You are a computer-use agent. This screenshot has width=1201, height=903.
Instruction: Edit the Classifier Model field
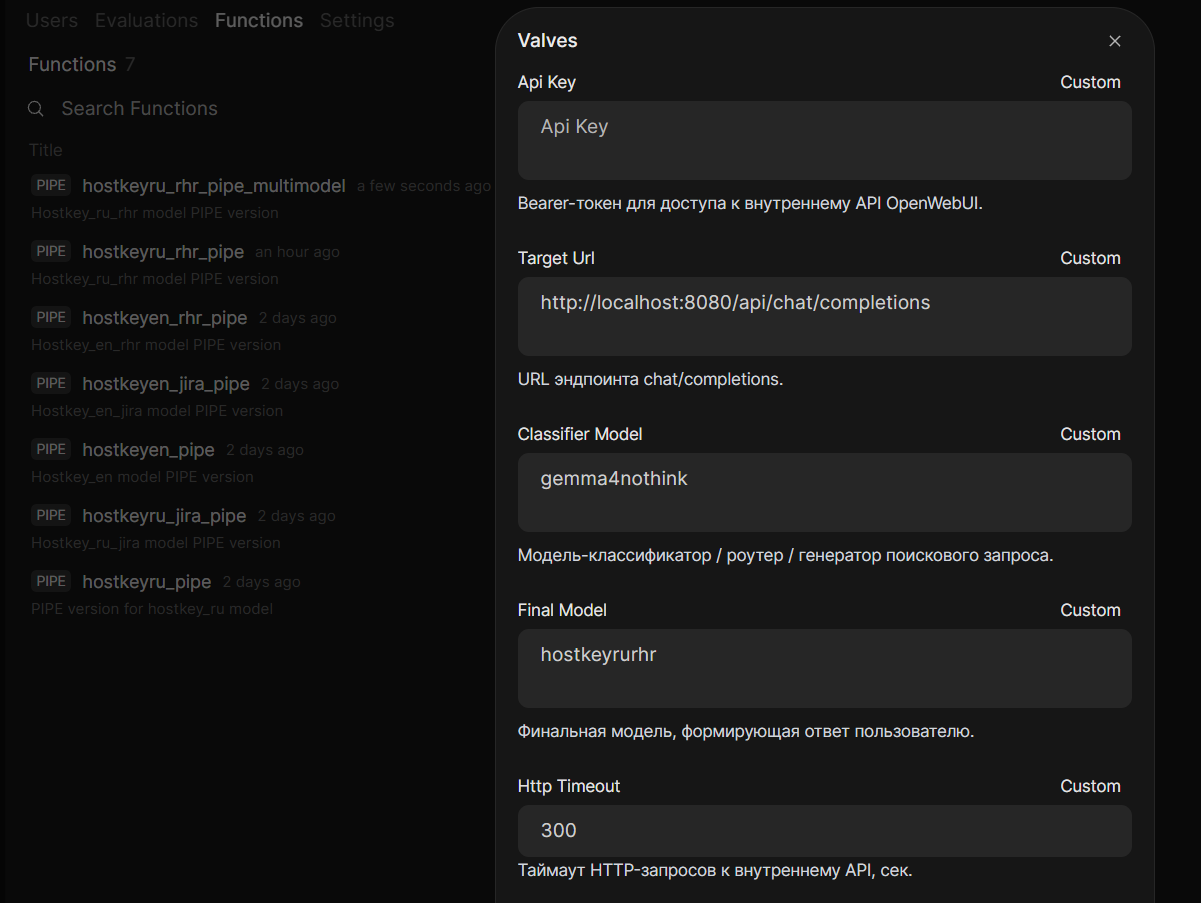[x=824, y=492]
